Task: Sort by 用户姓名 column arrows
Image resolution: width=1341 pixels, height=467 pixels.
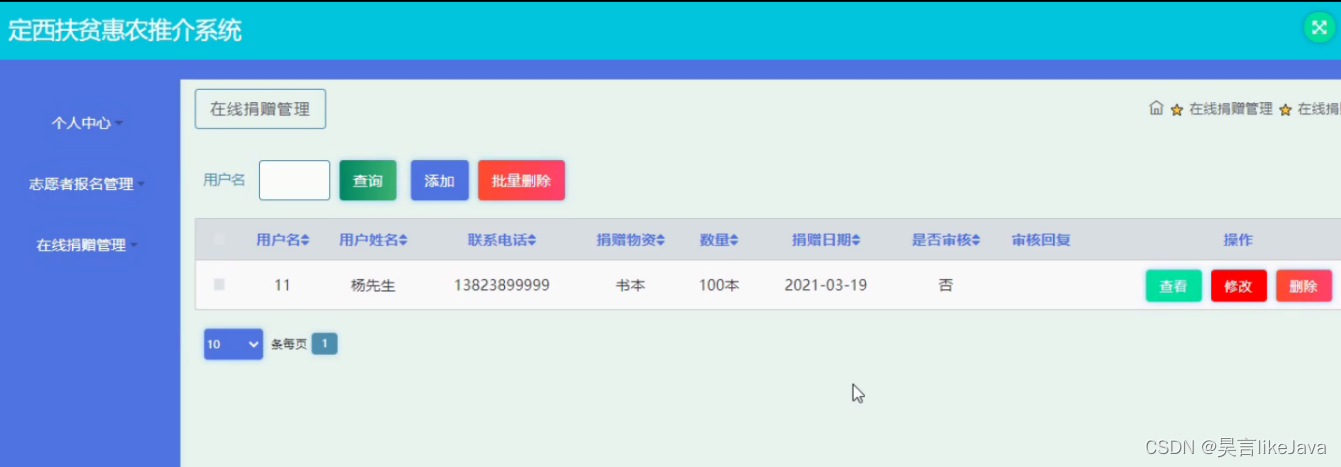Action: coord(403,240)
